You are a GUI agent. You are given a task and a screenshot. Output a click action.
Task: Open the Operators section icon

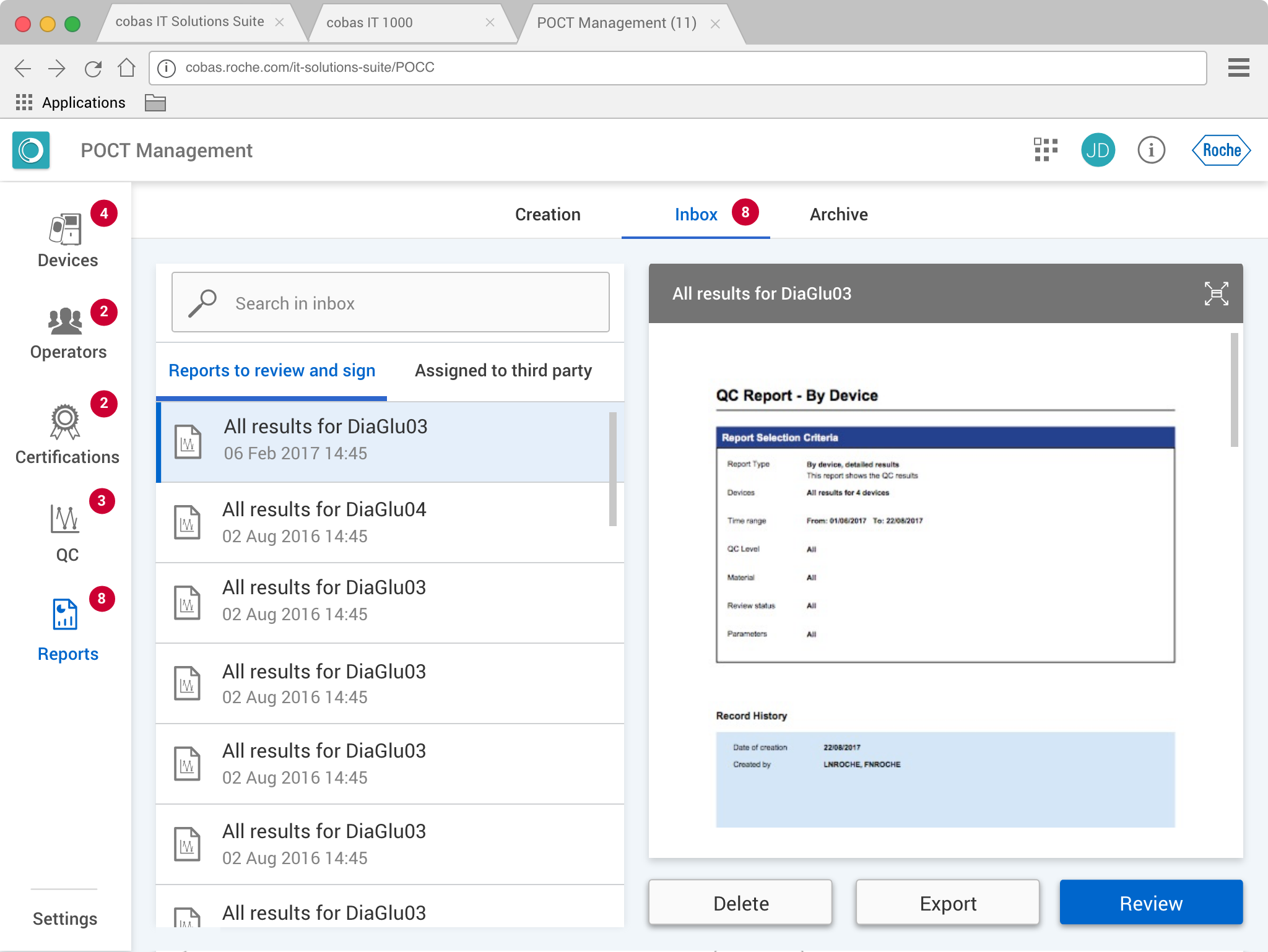(x=65, y=321)
